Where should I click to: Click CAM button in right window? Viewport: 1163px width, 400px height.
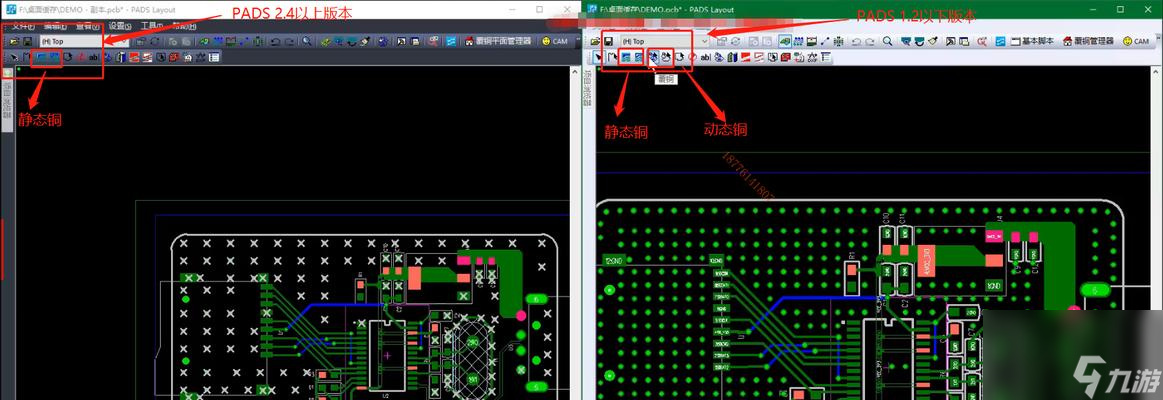(x=1136, y=42)
